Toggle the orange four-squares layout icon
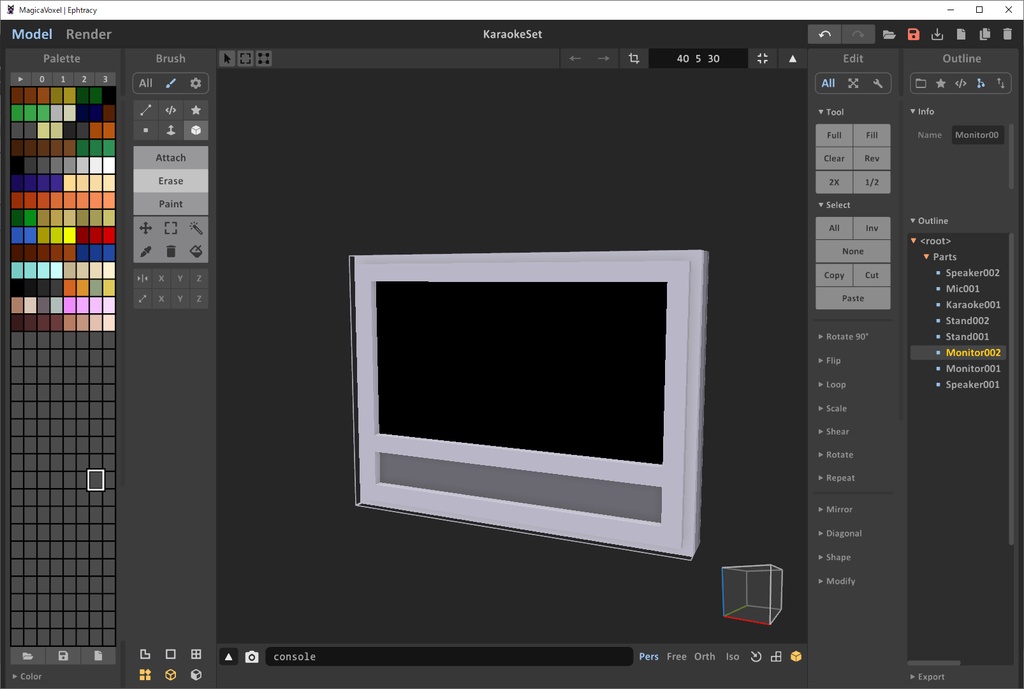The width and height of the screenshot is (1024, 689). pyautogui.click(x=145, y=675)
